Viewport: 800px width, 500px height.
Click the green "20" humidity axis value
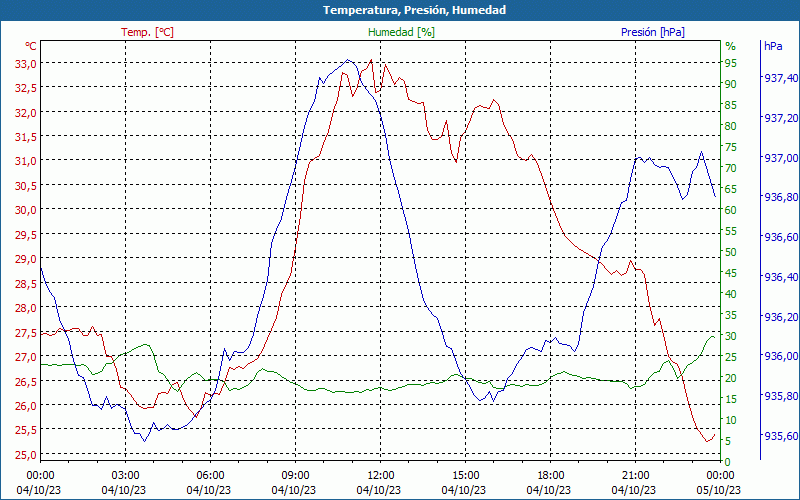(x=731, y=378)
